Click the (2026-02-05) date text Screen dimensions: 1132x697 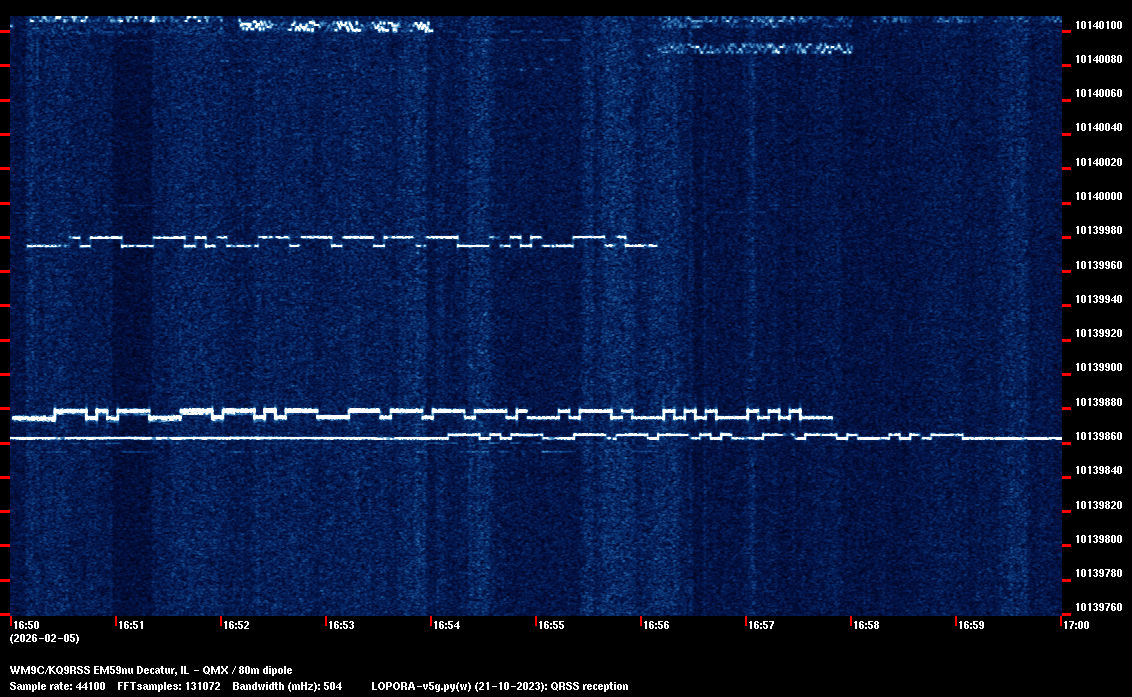(x=44, y=638)
